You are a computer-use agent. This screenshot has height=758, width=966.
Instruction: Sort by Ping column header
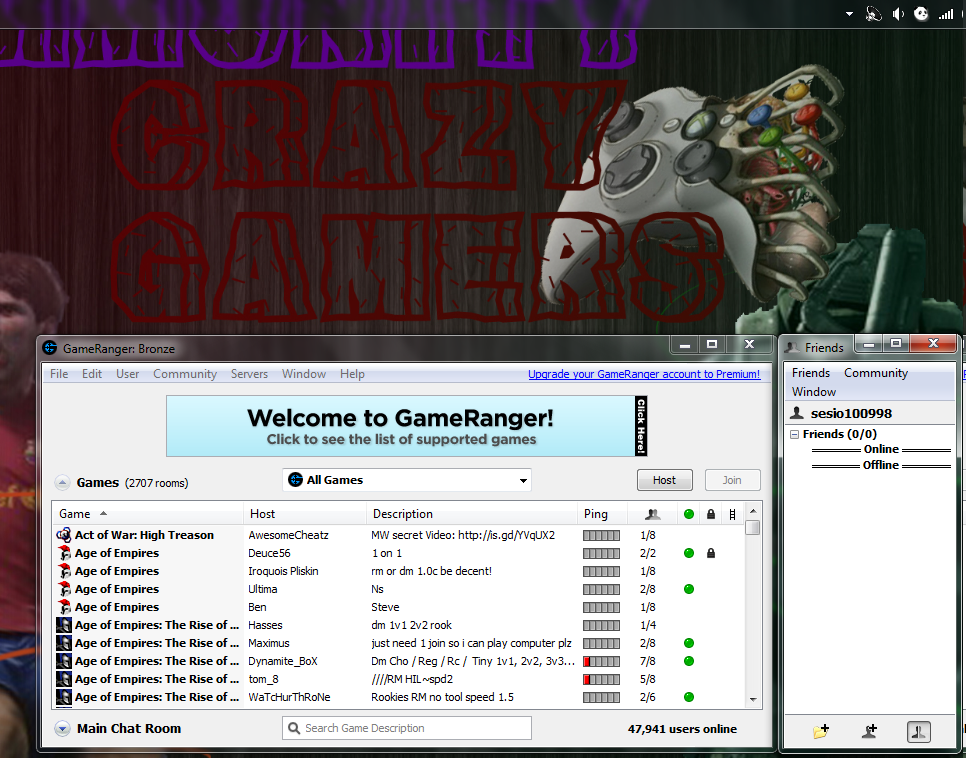pos(602,513)
